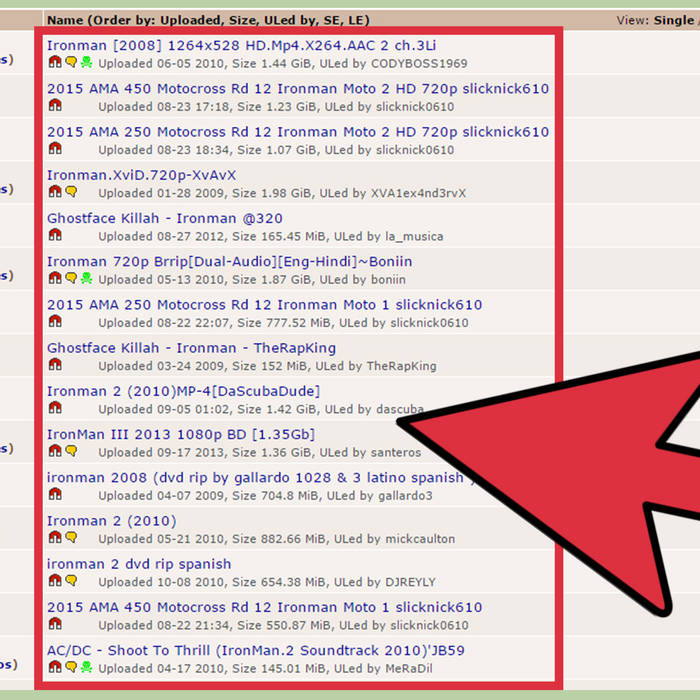Open comment bubble icon for Ironman.XviD.720p-XvAvX
Image resolution: width=700 pixels, height=700 pixels.
pos(70,192)
